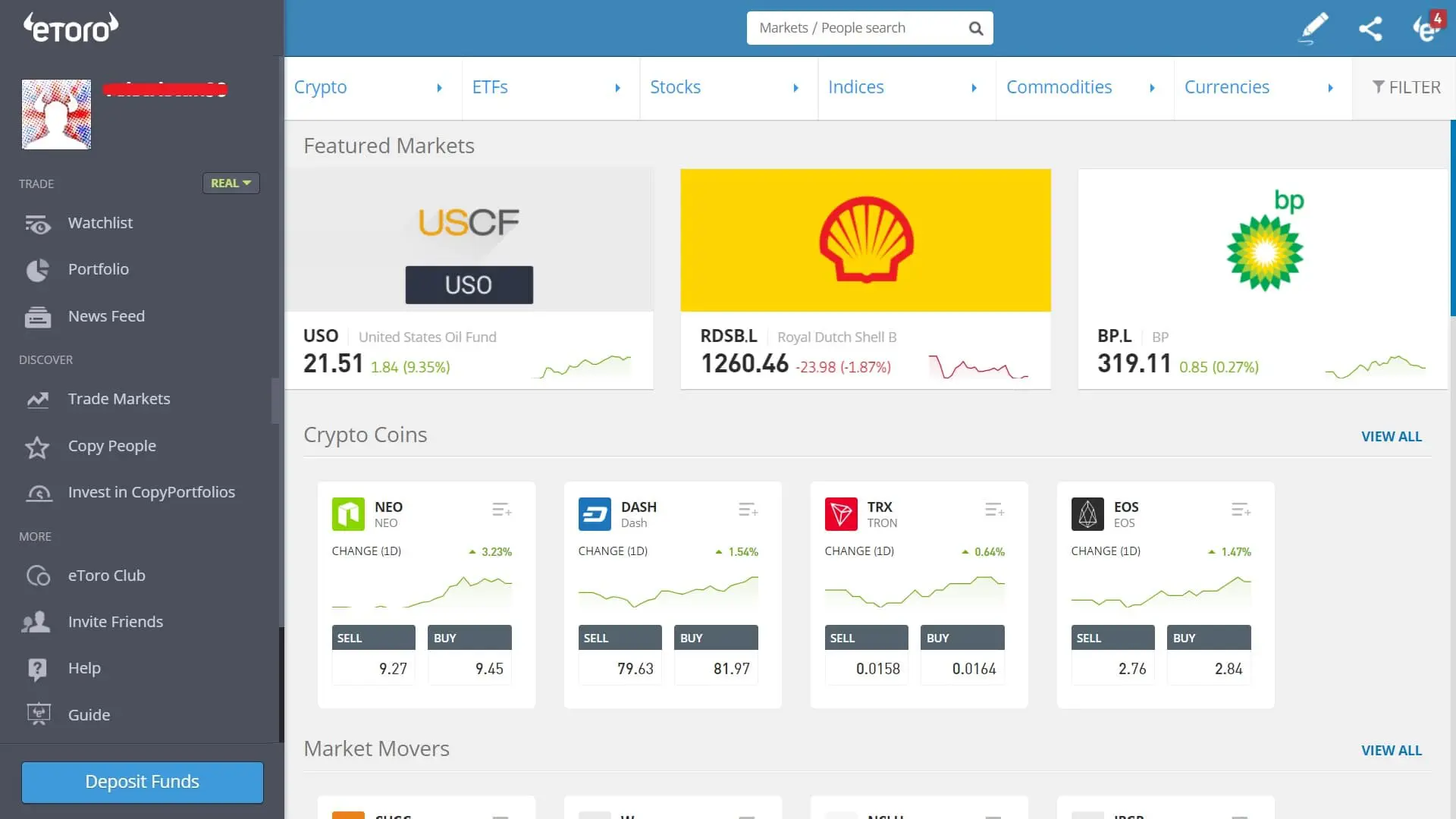Open the Watchlist eye icon
The image size is (1456, 819).
[37, 224]
